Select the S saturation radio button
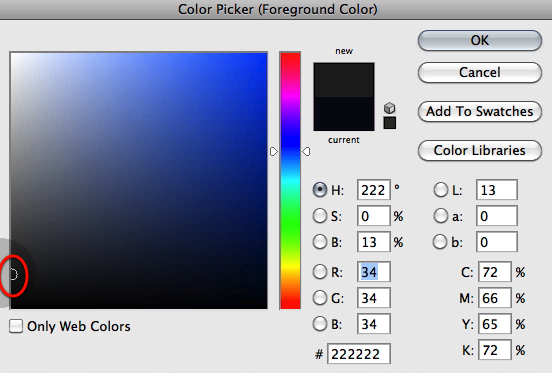This screenshot has width=552, height=373. click(x=320, y=216)
